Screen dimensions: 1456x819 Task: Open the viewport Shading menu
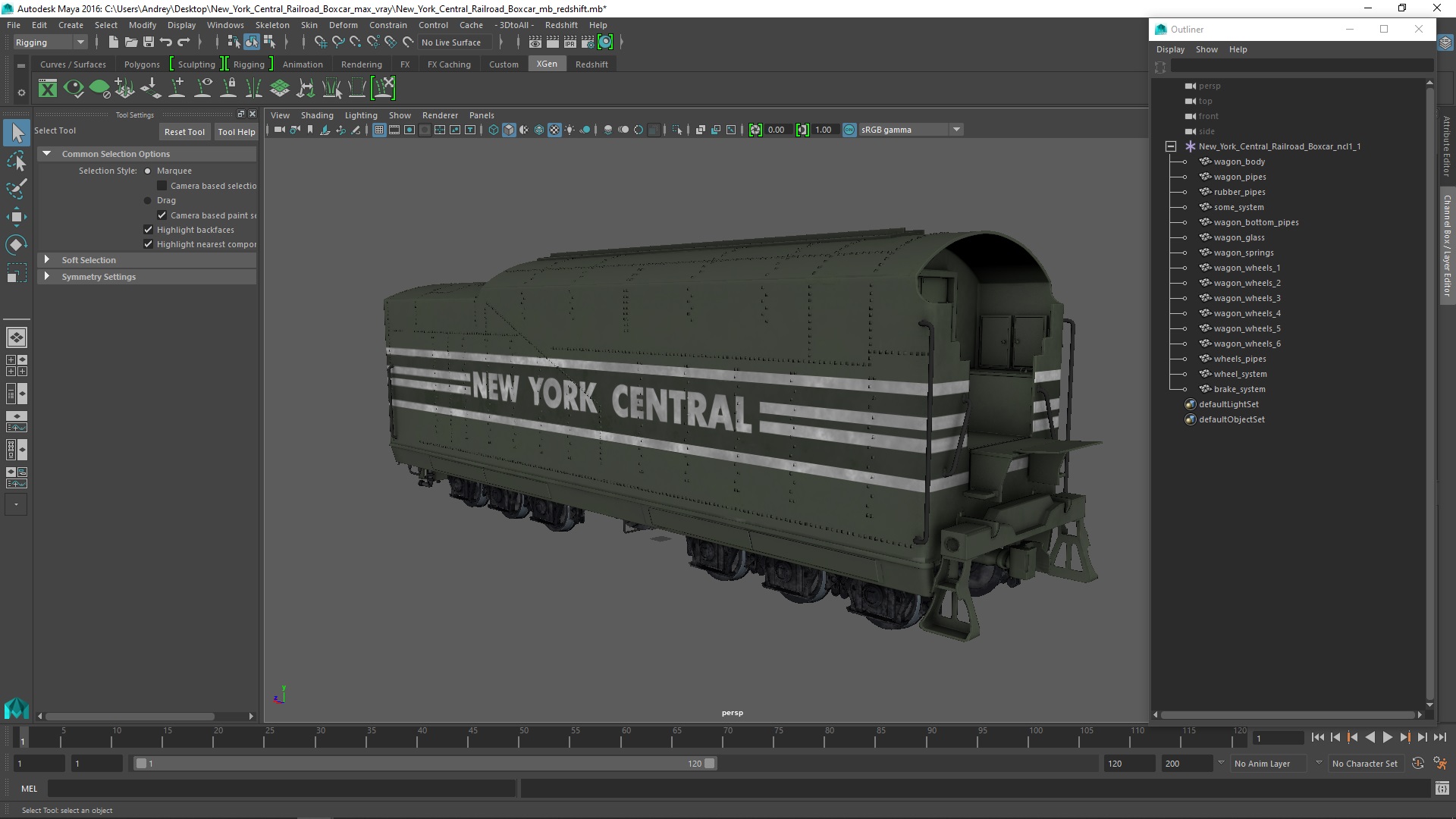317,115
